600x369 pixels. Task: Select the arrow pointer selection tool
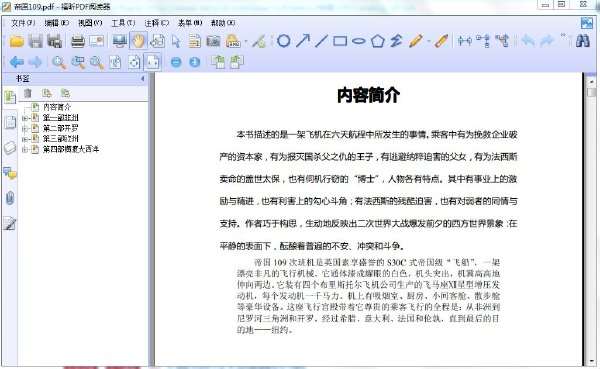pos(176,41)
